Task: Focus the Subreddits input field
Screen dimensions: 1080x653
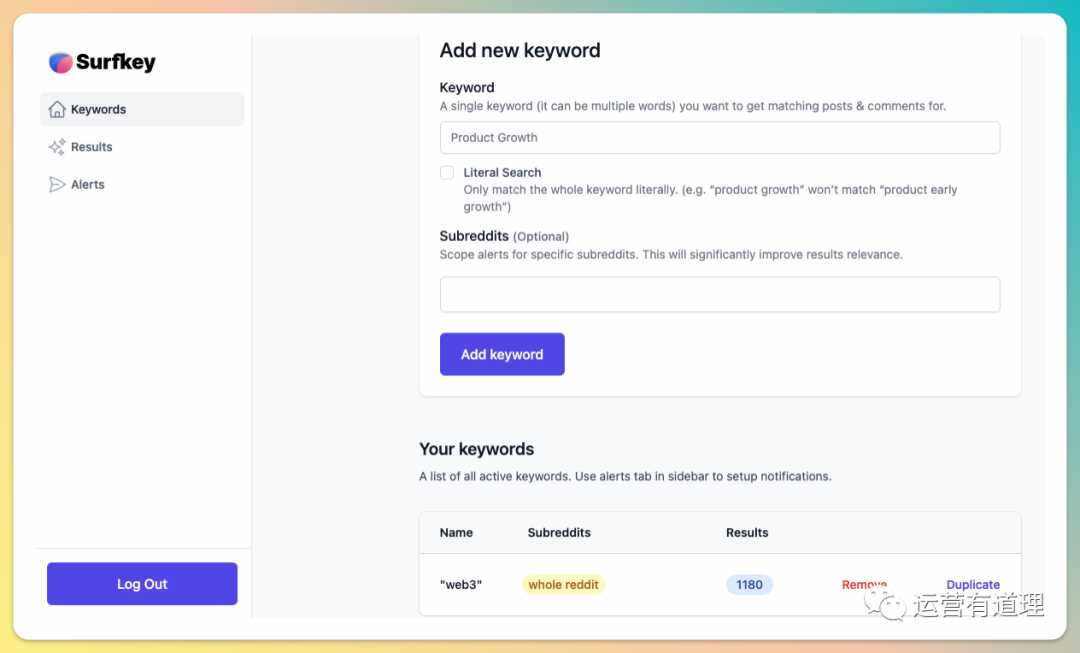Action: [x=720, y=294]
